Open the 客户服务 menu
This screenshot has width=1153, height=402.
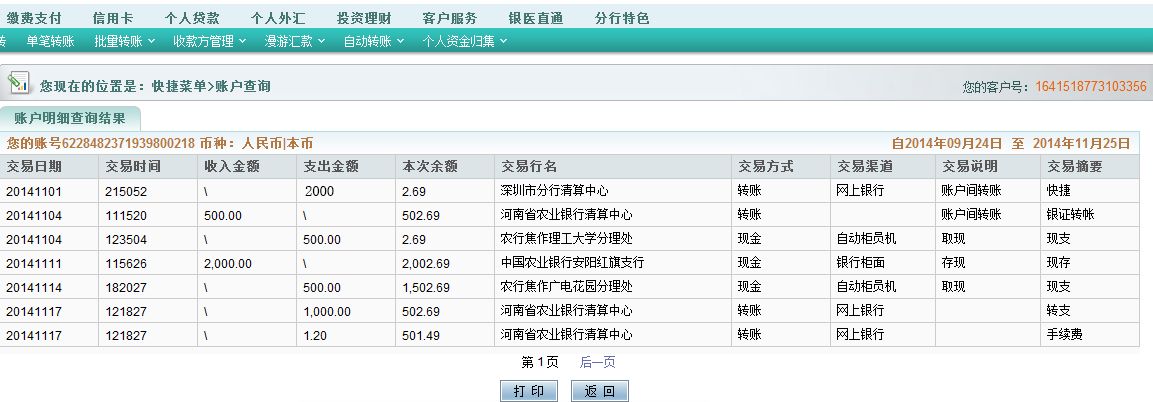[x=450, y=18]
